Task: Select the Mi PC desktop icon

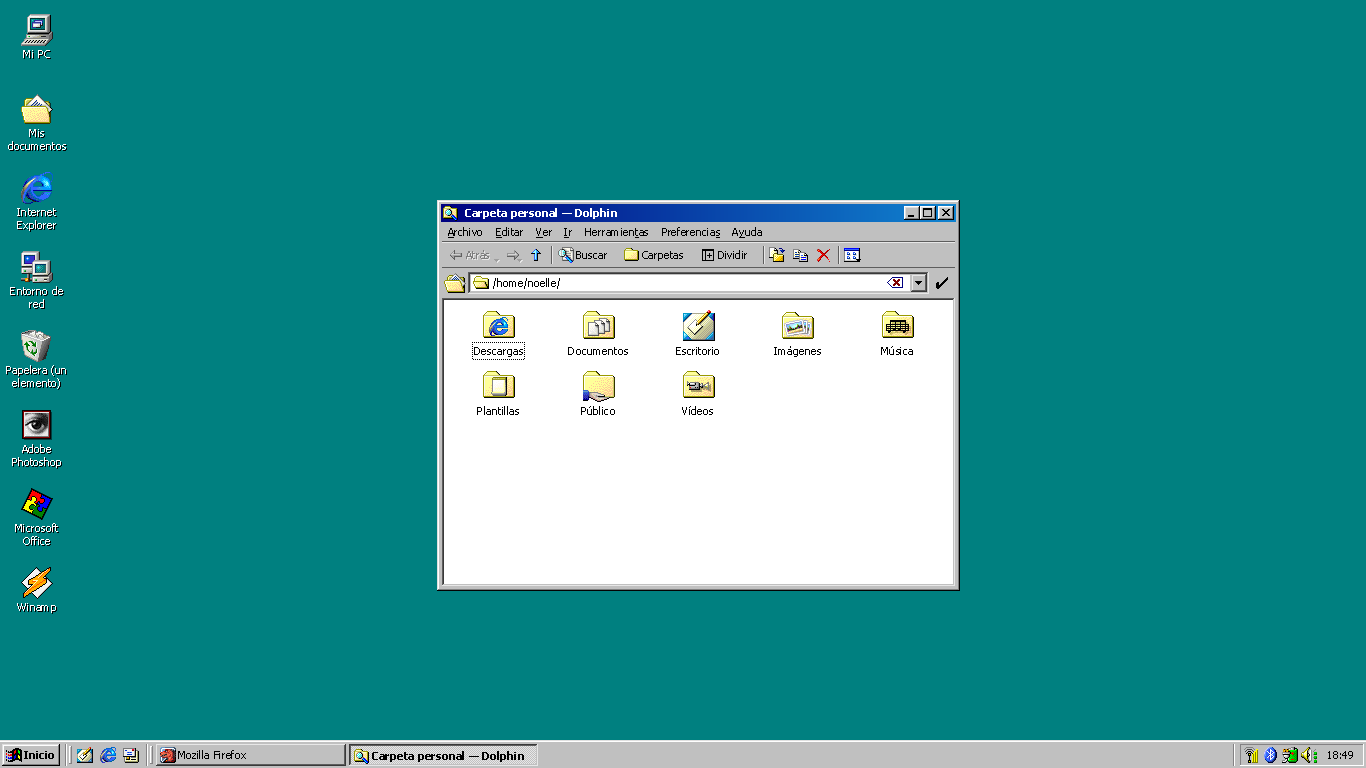Action: tap(37, 38)
